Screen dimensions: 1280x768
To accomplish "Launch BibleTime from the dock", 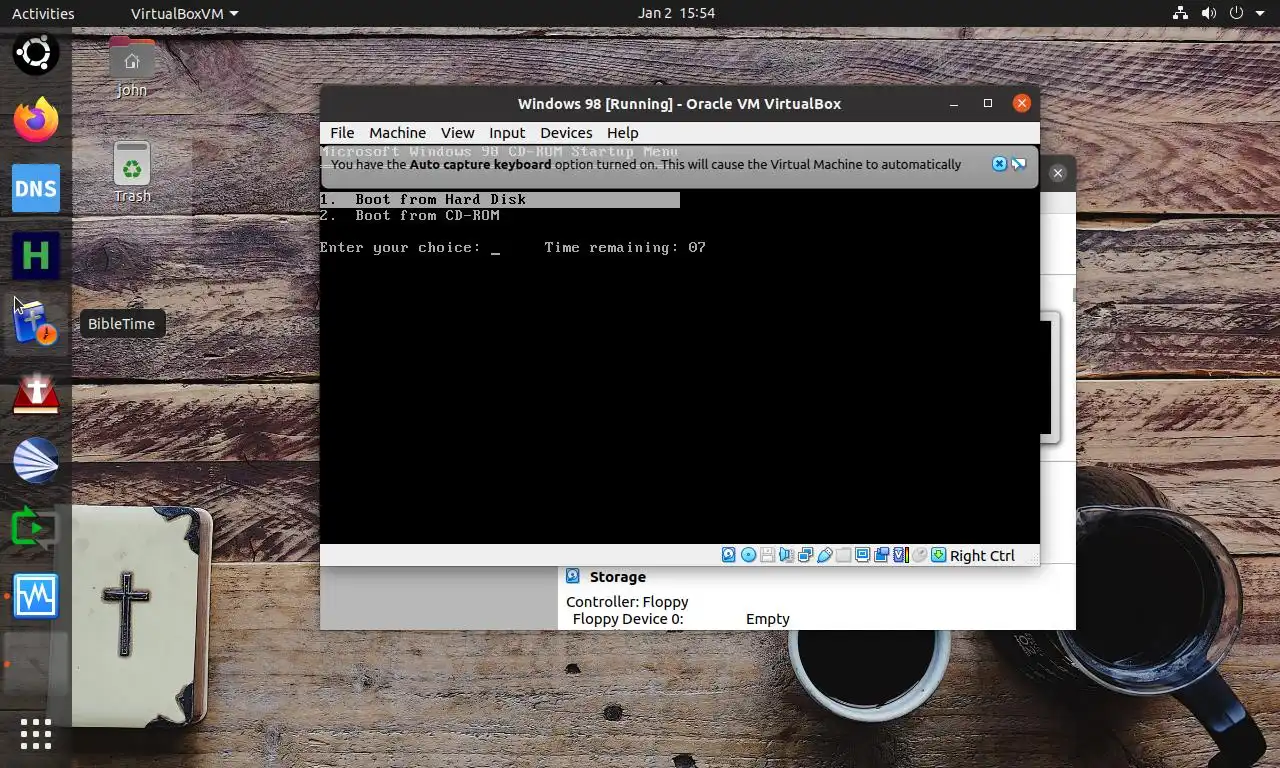I will 36,324.
